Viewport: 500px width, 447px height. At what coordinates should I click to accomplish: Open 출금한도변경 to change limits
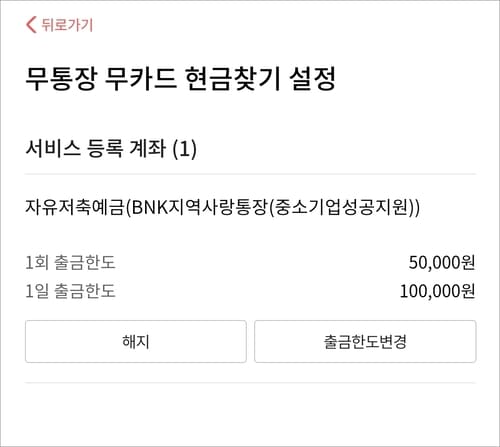[365, 341]
